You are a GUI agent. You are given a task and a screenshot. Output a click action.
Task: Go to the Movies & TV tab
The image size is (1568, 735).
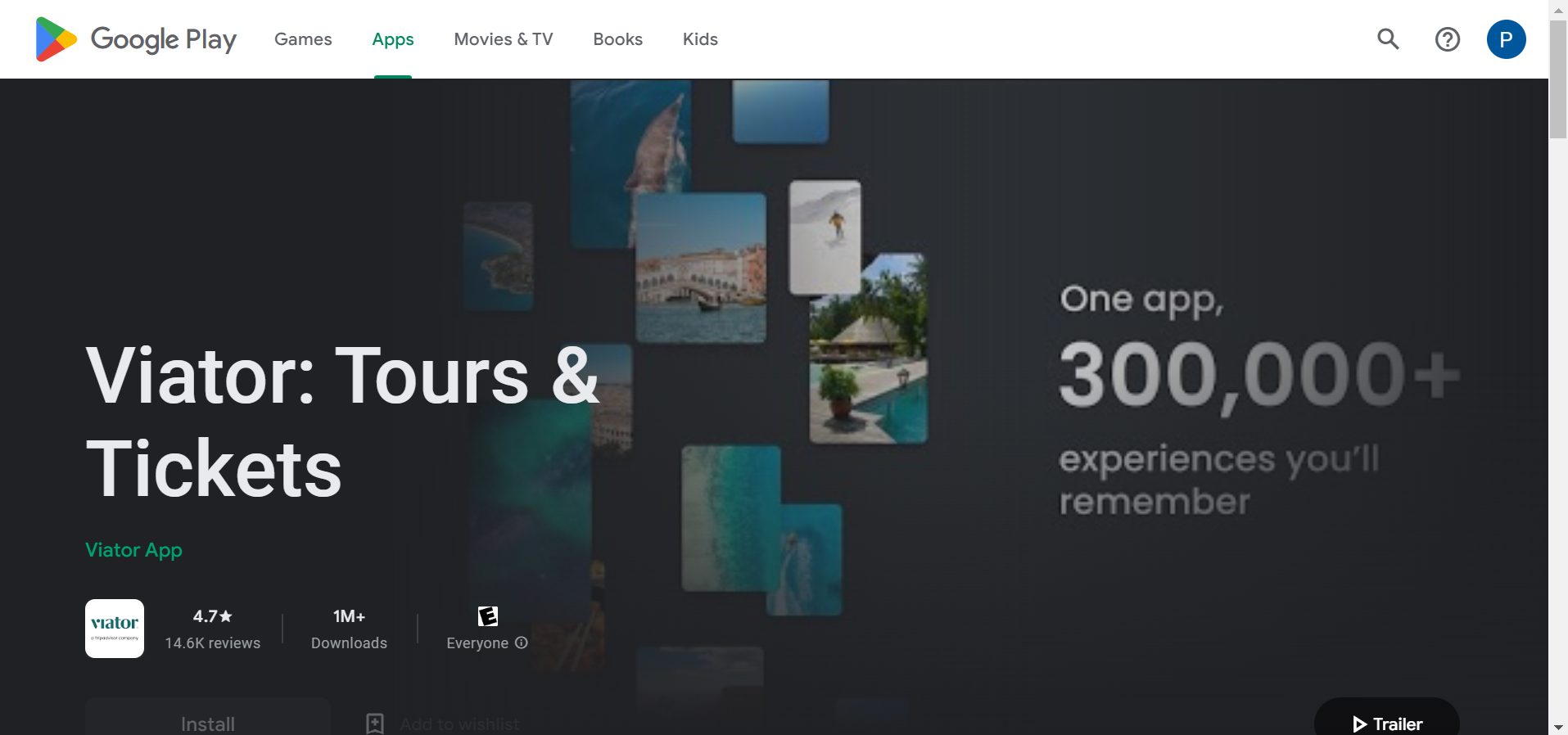point(504,39)
